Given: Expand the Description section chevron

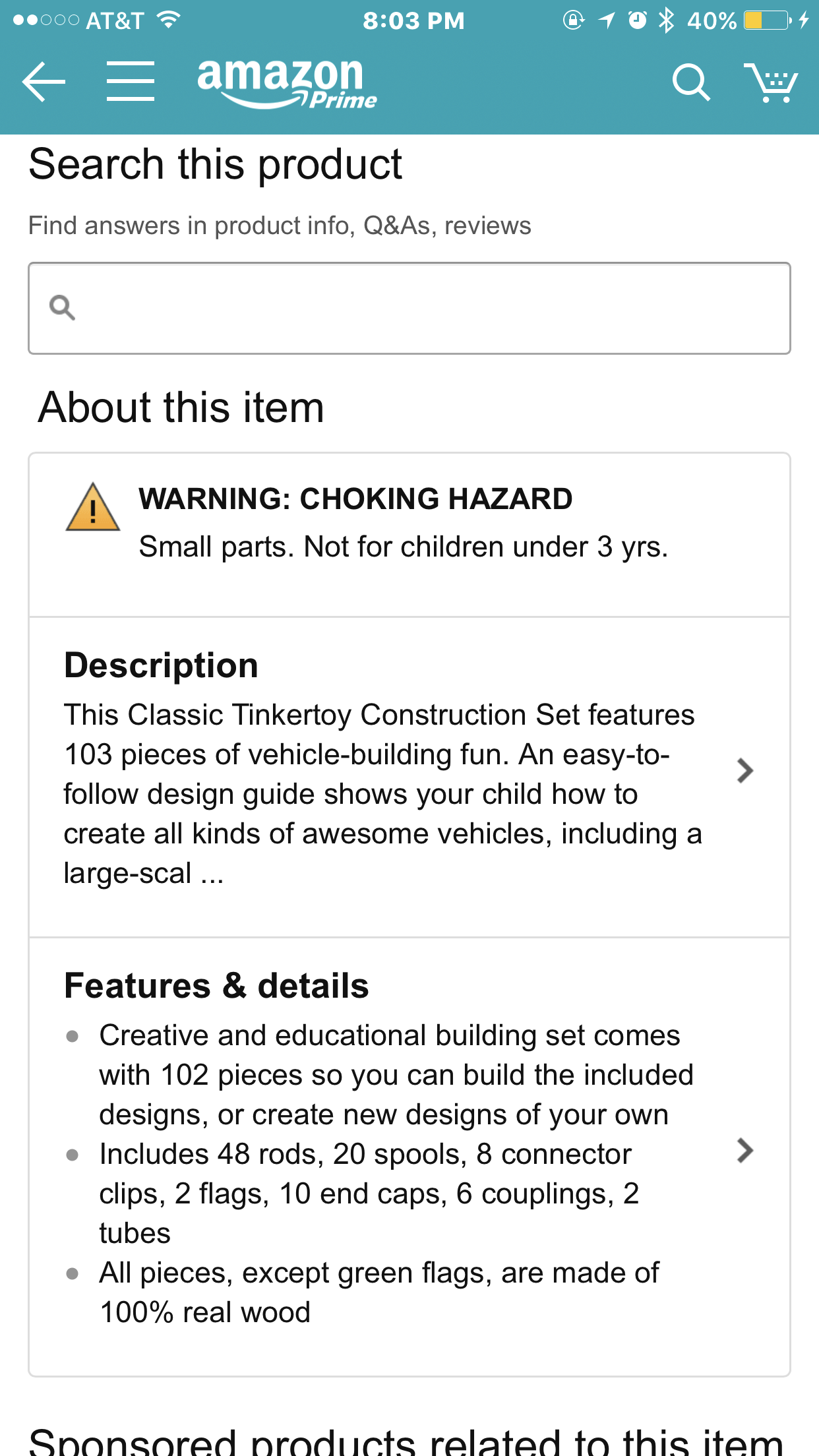Looking at the screenshot, I should coord(744,770).
